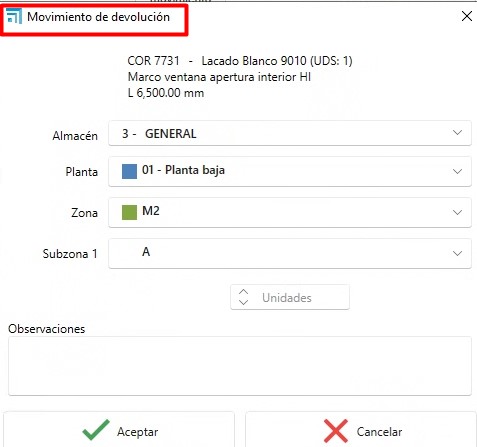This screenshot has width=477, height=447.
Task: Click the app logo icon in title bar
Action: click(x=14, y=16)
